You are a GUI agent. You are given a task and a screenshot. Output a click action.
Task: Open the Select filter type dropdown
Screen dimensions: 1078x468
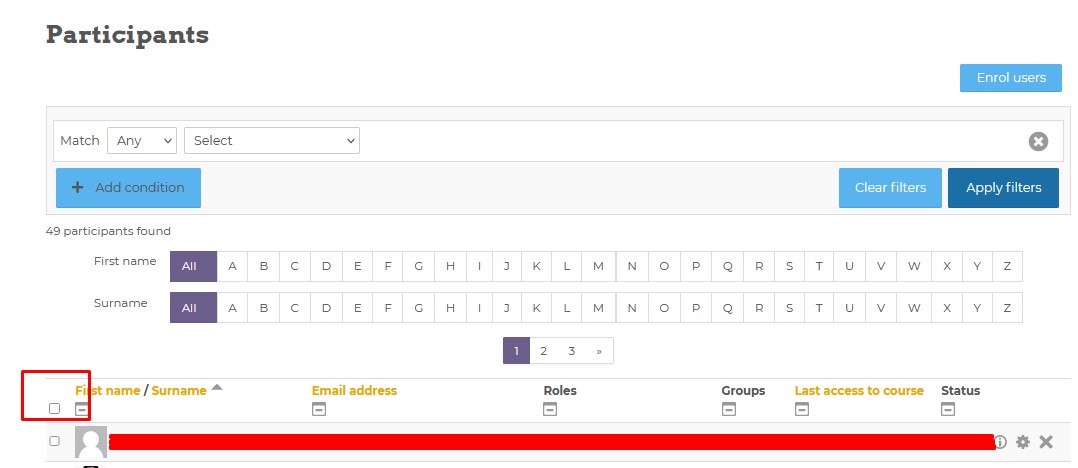point(272,141)
